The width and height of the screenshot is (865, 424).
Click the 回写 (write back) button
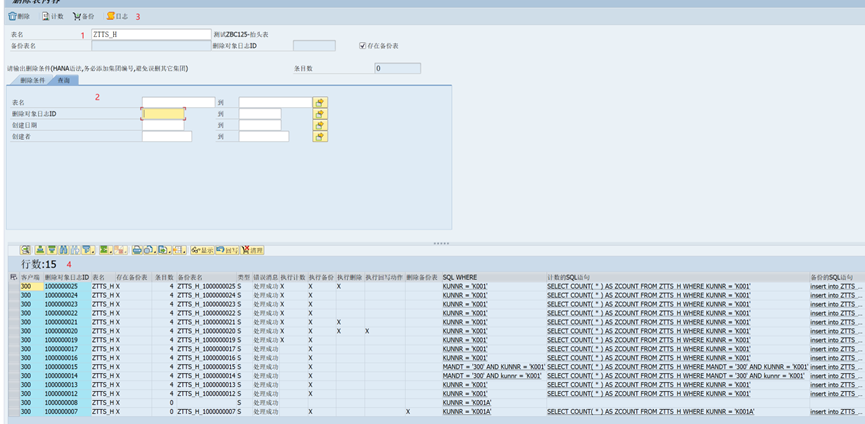[x=228, y=250]
